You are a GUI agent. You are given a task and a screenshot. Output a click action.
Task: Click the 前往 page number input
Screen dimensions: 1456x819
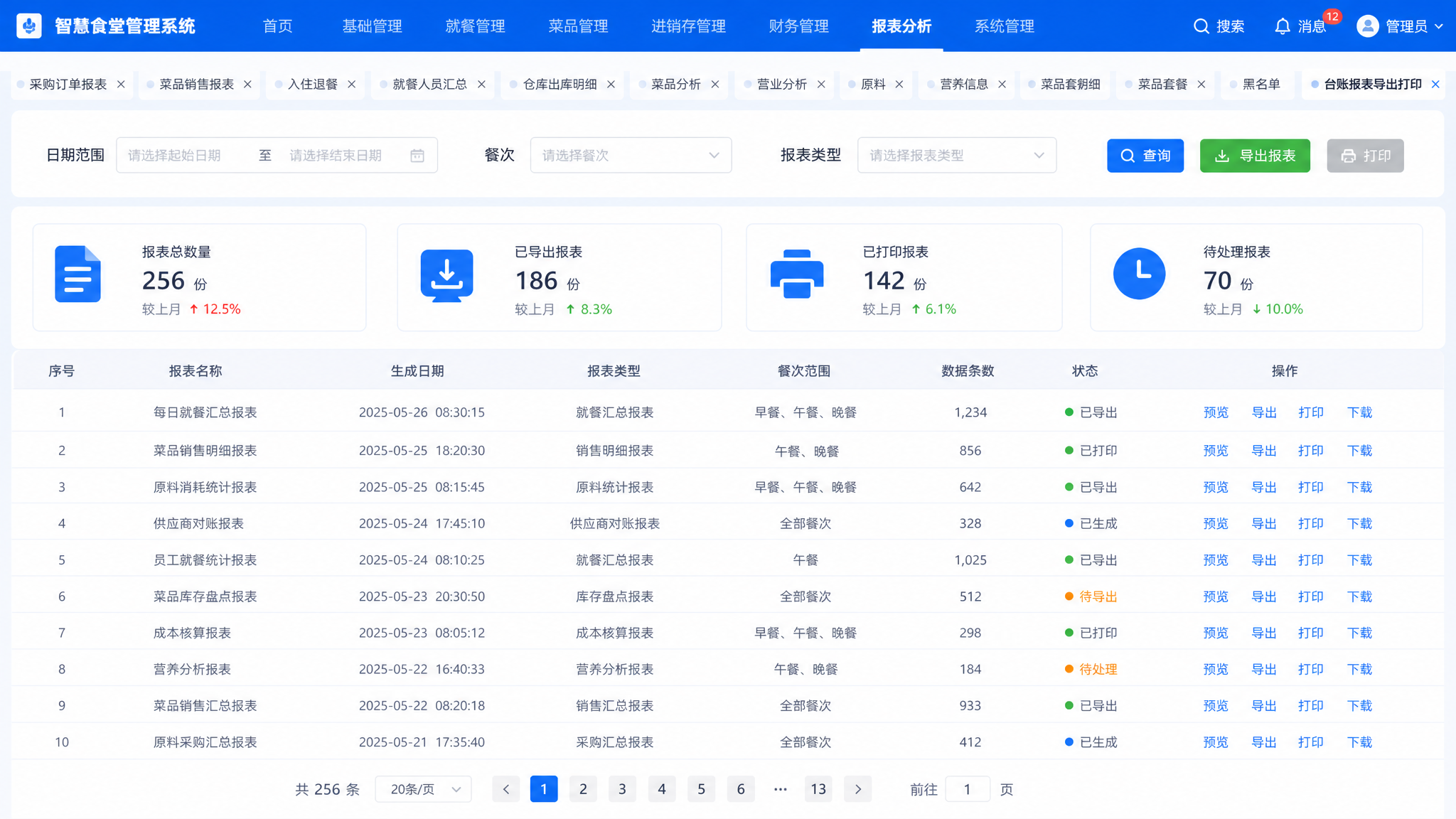coord(968,789)
